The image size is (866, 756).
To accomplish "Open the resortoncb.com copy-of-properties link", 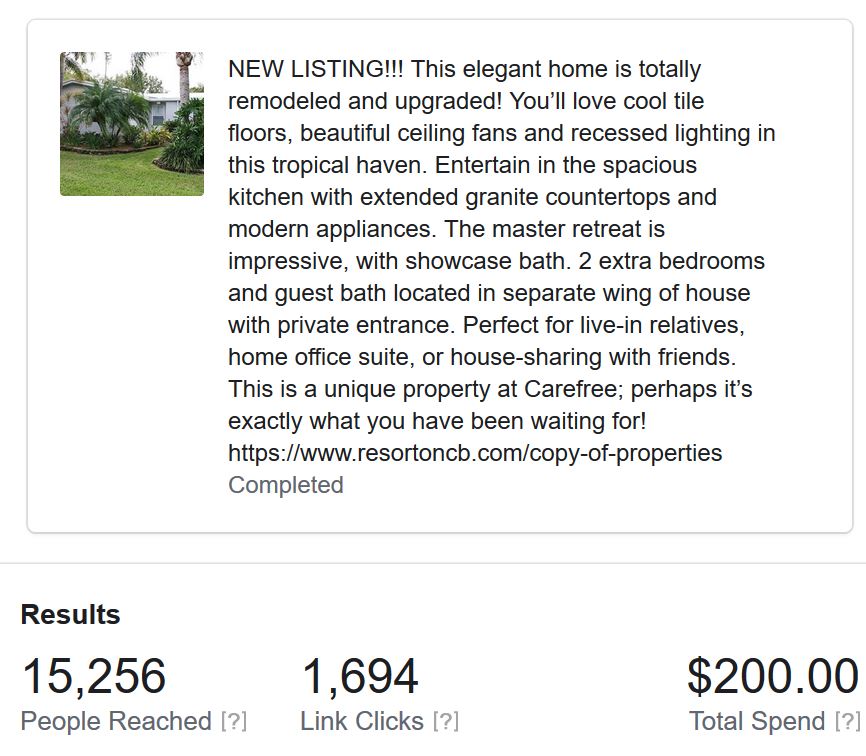I will tap(475, 453).
